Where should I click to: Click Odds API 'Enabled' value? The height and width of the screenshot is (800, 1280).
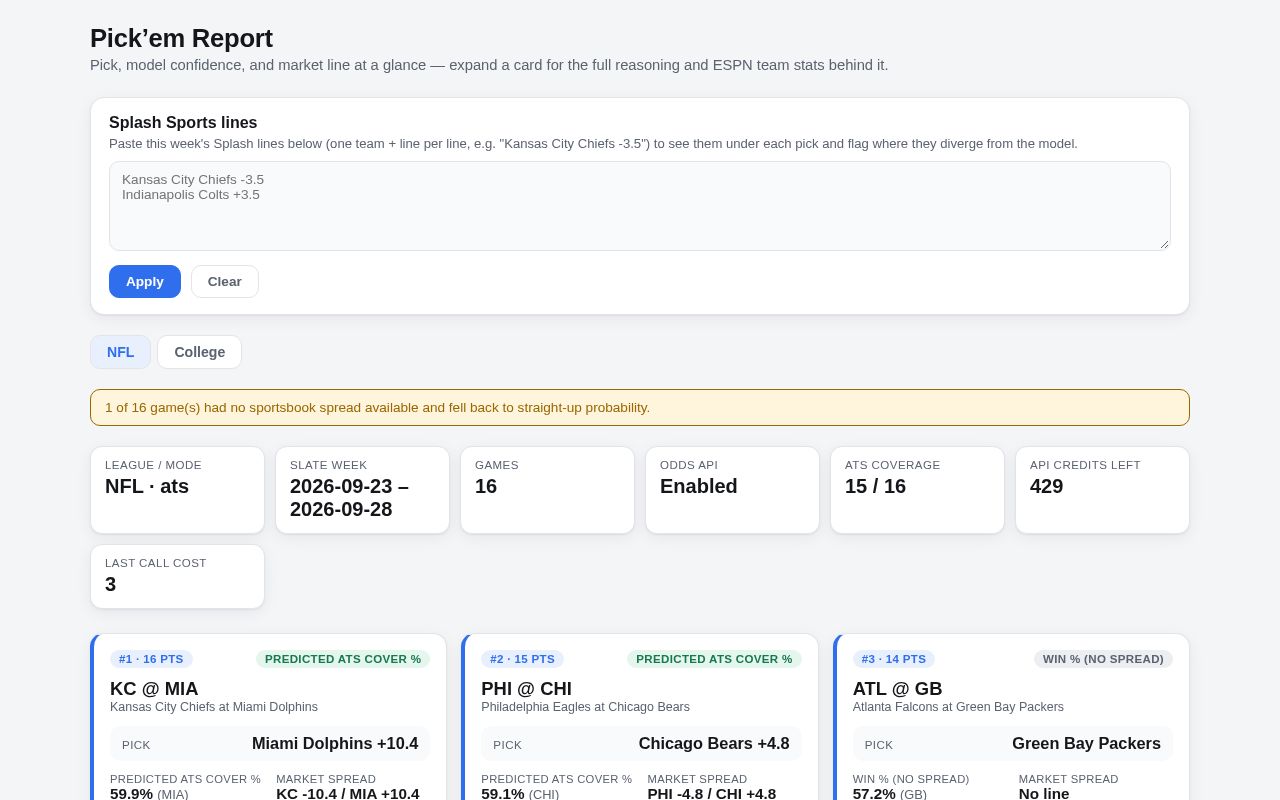[699, 486]
